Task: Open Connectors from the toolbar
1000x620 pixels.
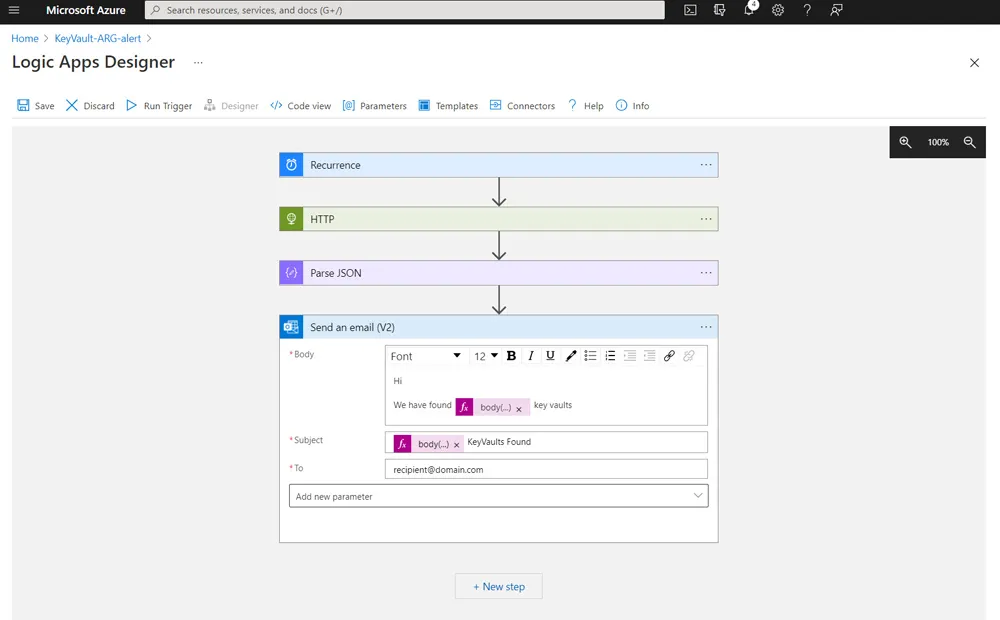Action: tap(522, 106)
